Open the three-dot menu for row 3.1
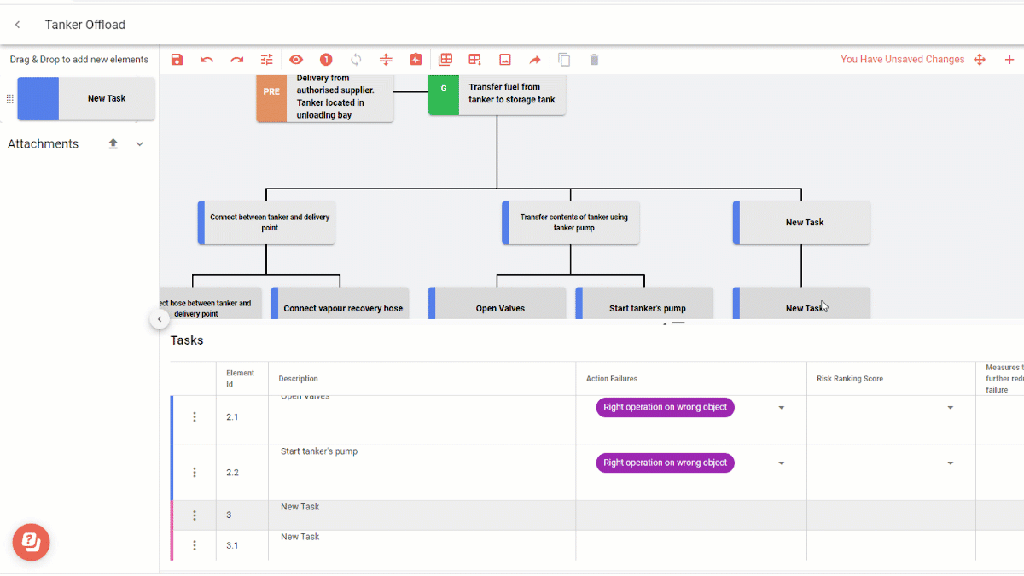The image size is (1024, 576). pyautogui.click(x=194, y=545)
